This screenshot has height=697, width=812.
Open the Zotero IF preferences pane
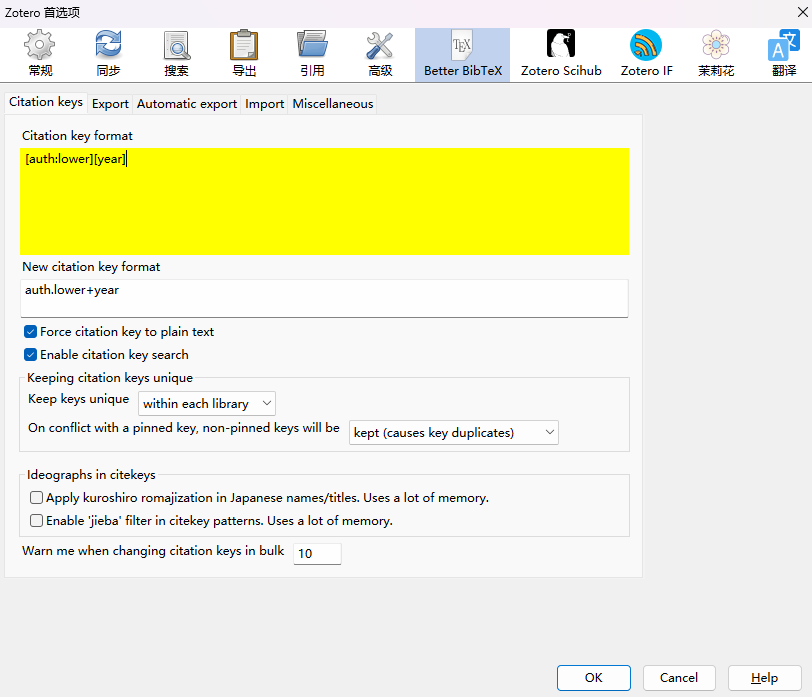(x=646, y=54)
